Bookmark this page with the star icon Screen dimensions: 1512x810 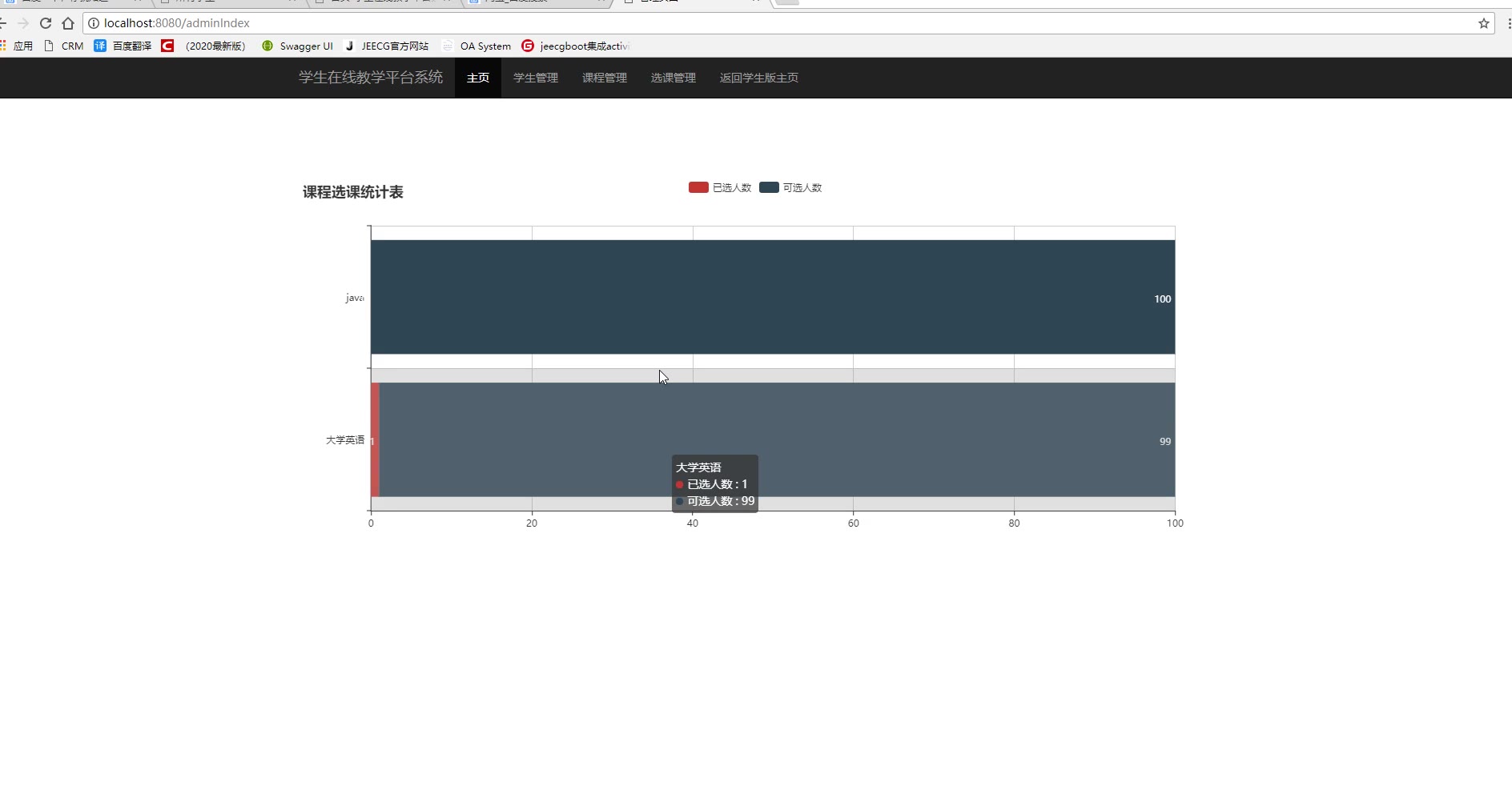pyautogui.click(x=1484, y=23)
